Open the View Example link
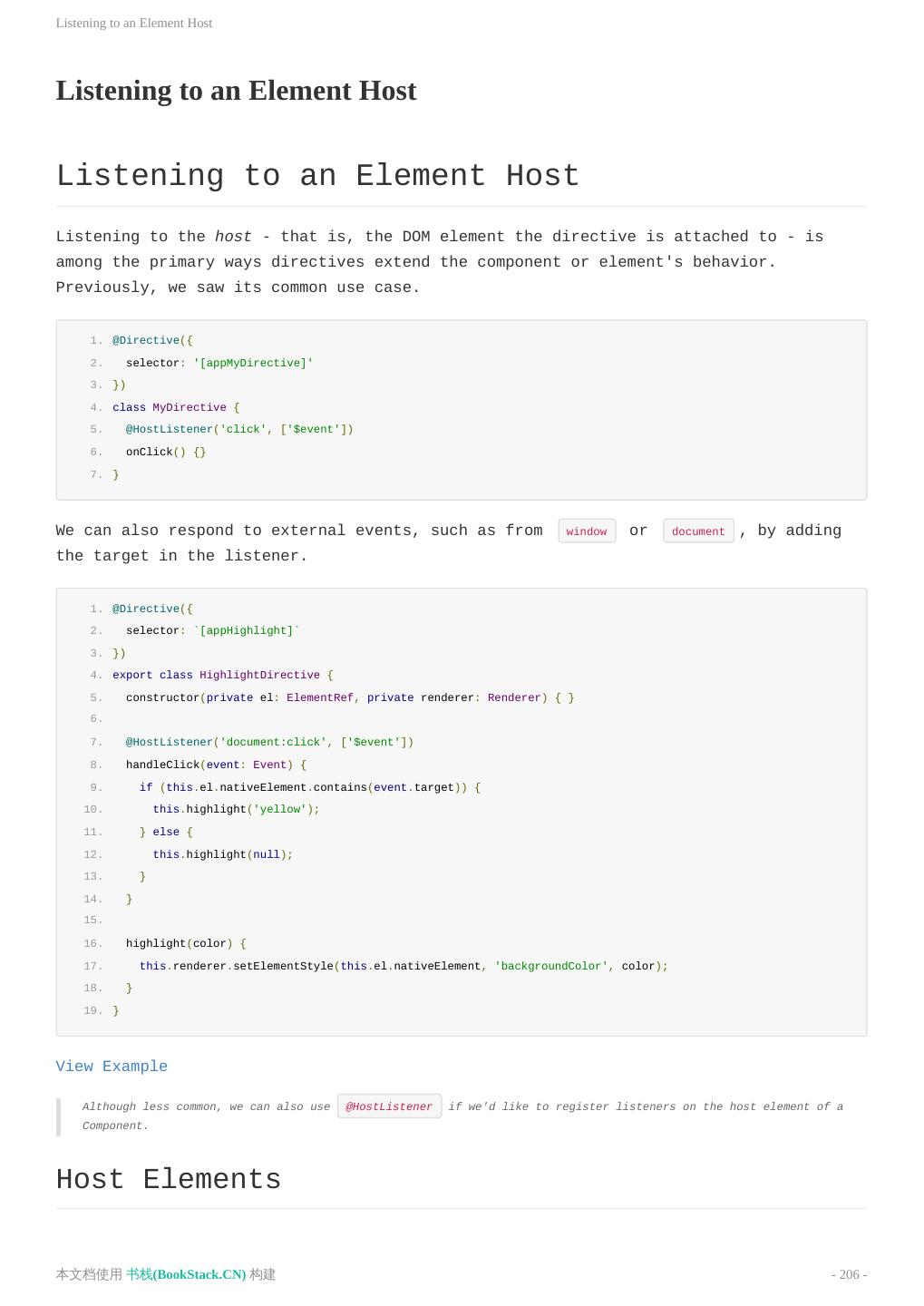 (x=112, y=1067)
